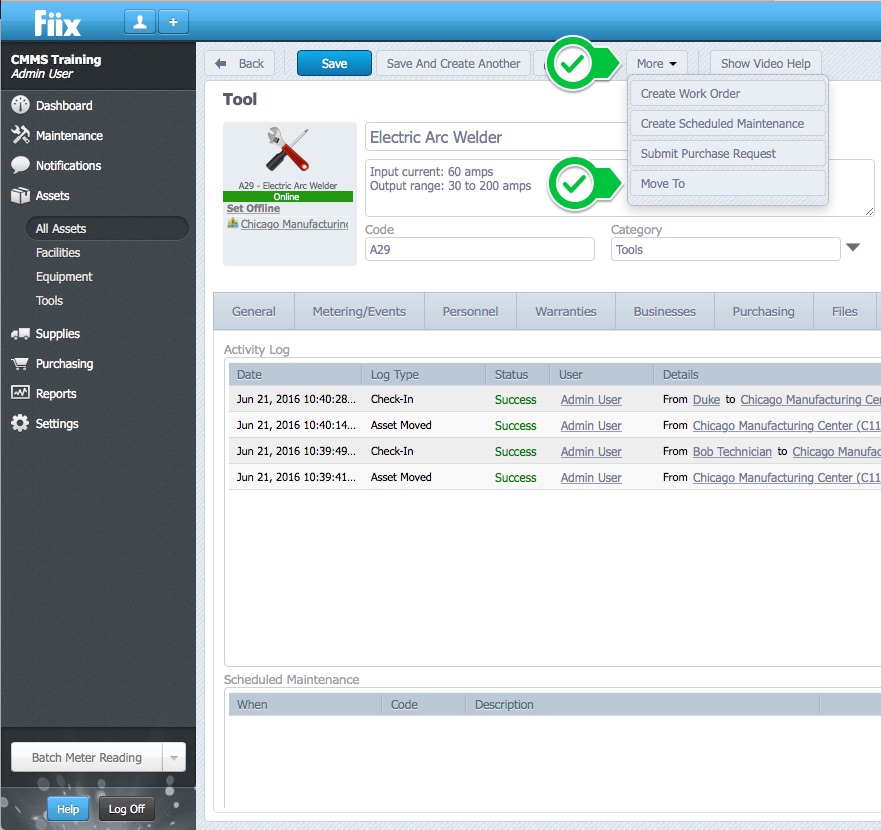
Task: Click the user profile icon in header
Action: pyautogui.click(x=140, y=22)
